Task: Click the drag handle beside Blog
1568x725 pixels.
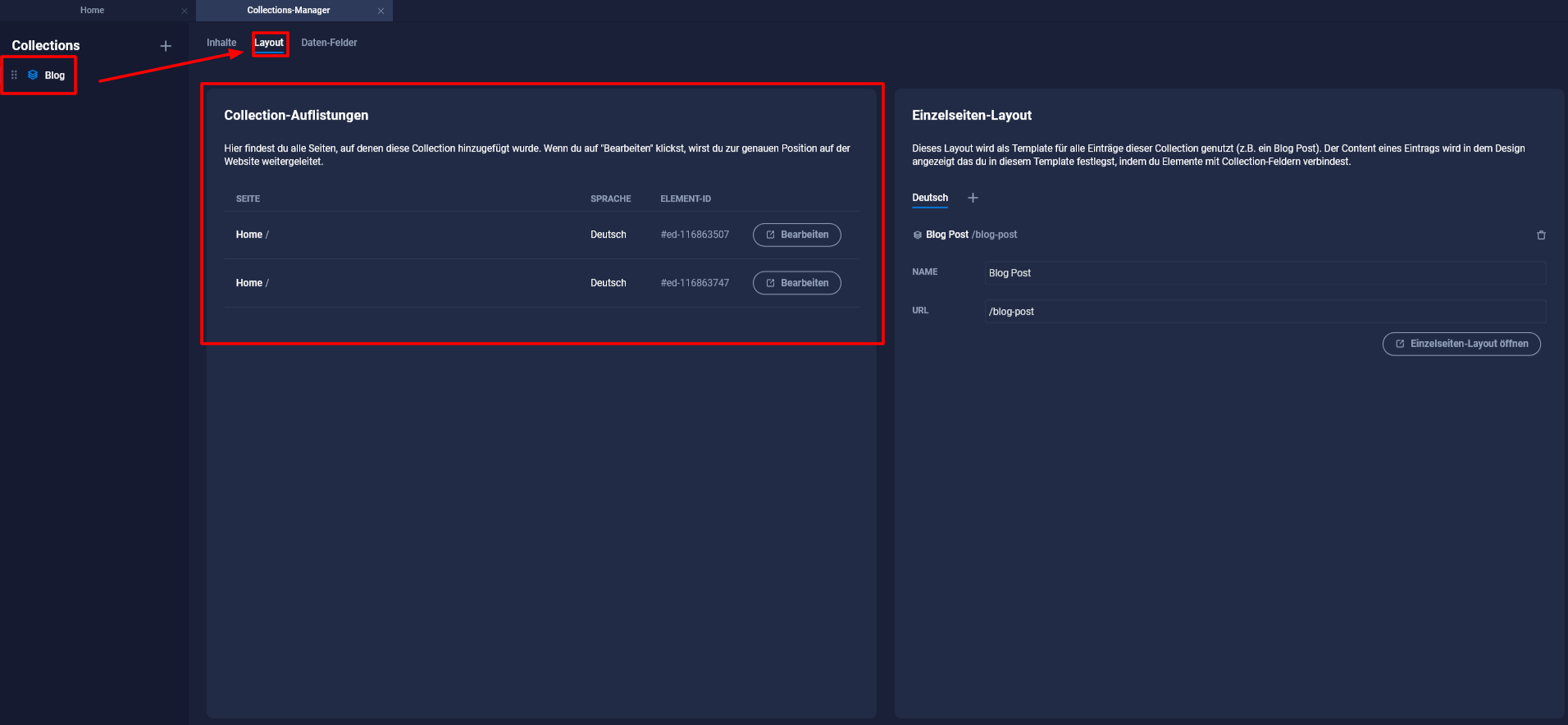Action: click(x=14, y=75)
